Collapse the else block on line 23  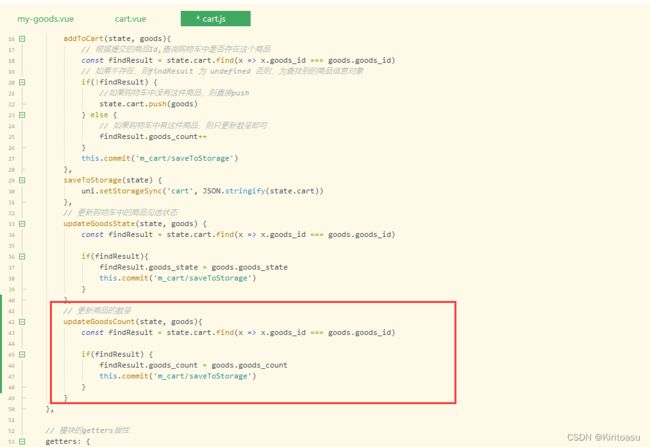pyautogui.click(x=22, y=115)
